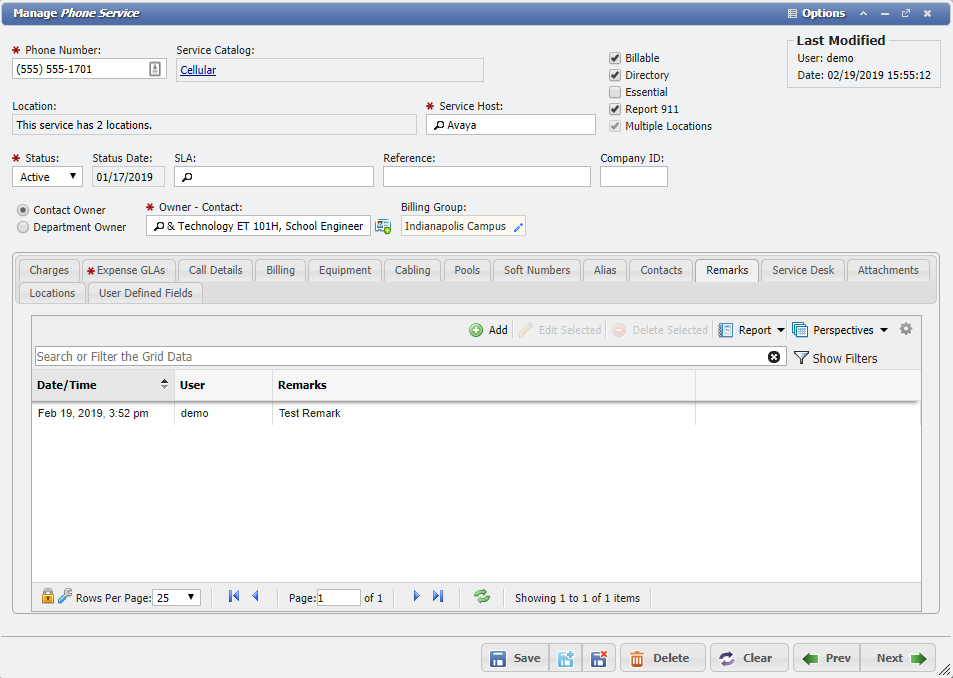Open the grid settings gear icon
The height and width of the screenshot is (678, 953).
(906, 329)
